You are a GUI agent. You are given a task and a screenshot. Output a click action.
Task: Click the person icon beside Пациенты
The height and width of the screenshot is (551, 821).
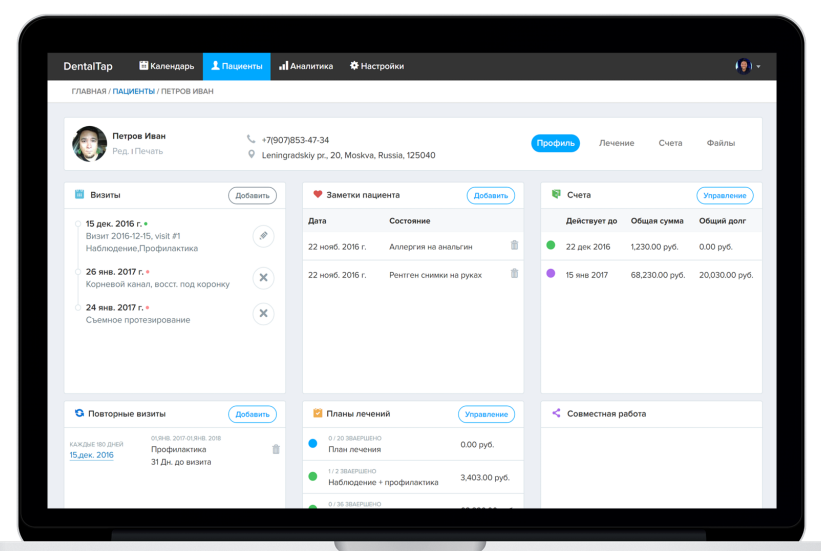(x=215, y=65)
